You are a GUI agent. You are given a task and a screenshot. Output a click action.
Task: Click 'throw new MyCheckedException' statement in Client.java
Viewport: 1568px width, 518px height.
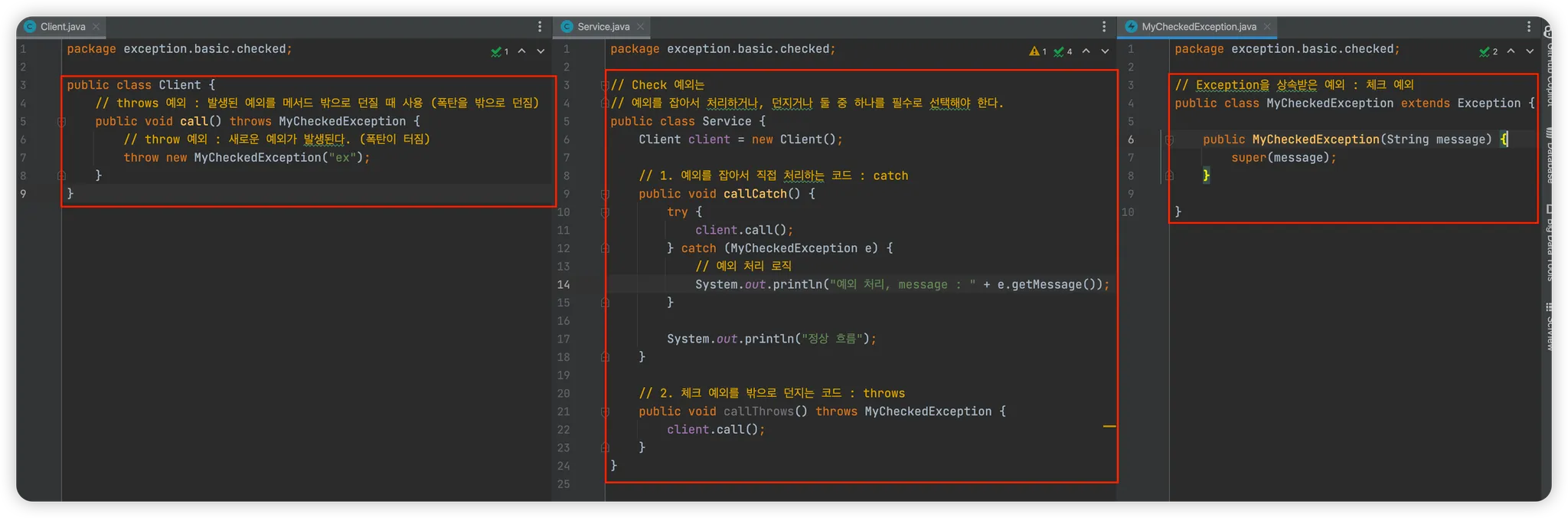[x=247, y=158]
